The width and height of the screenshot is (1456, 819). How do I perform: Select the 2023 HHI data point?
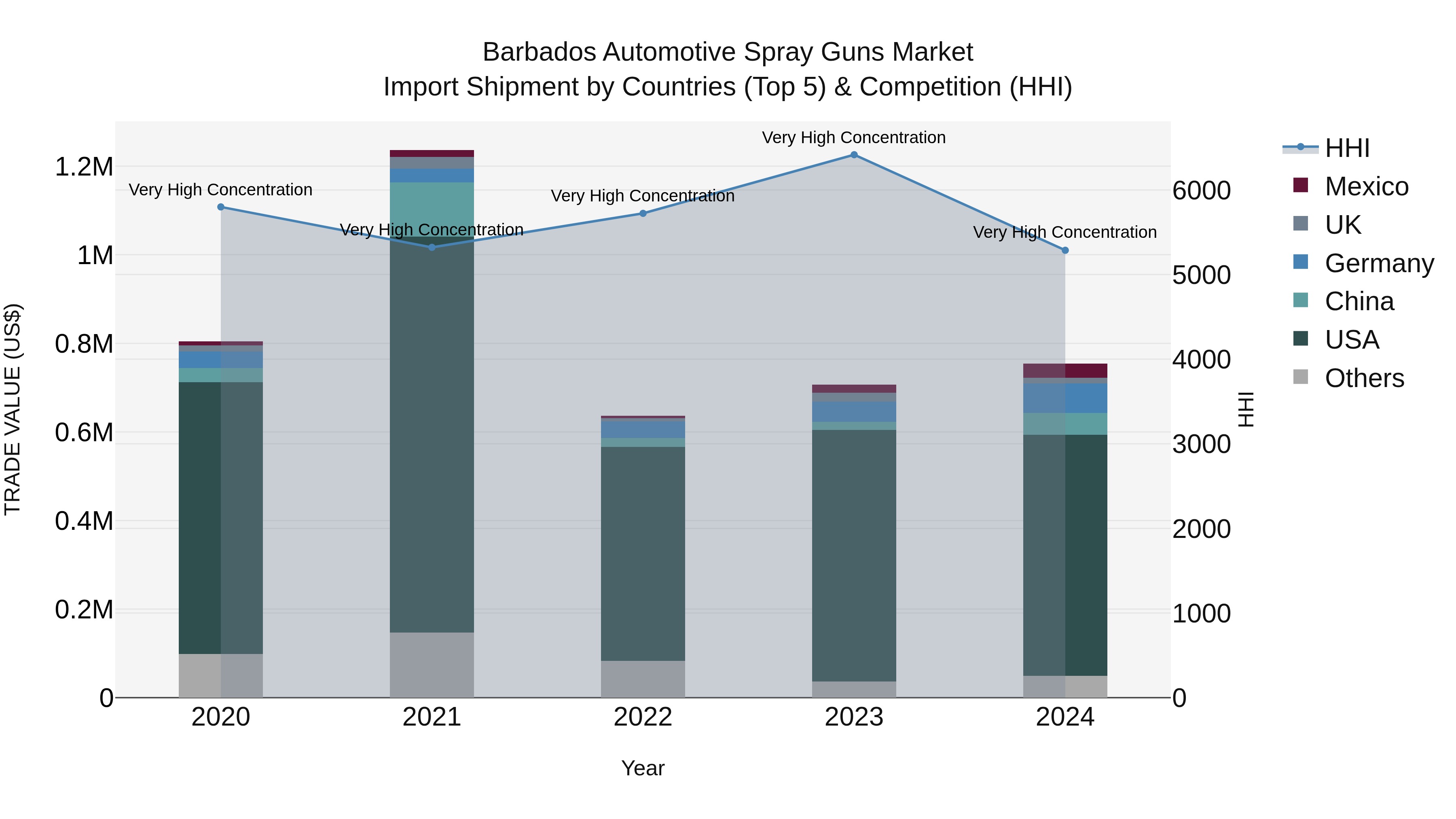(854, 155)
